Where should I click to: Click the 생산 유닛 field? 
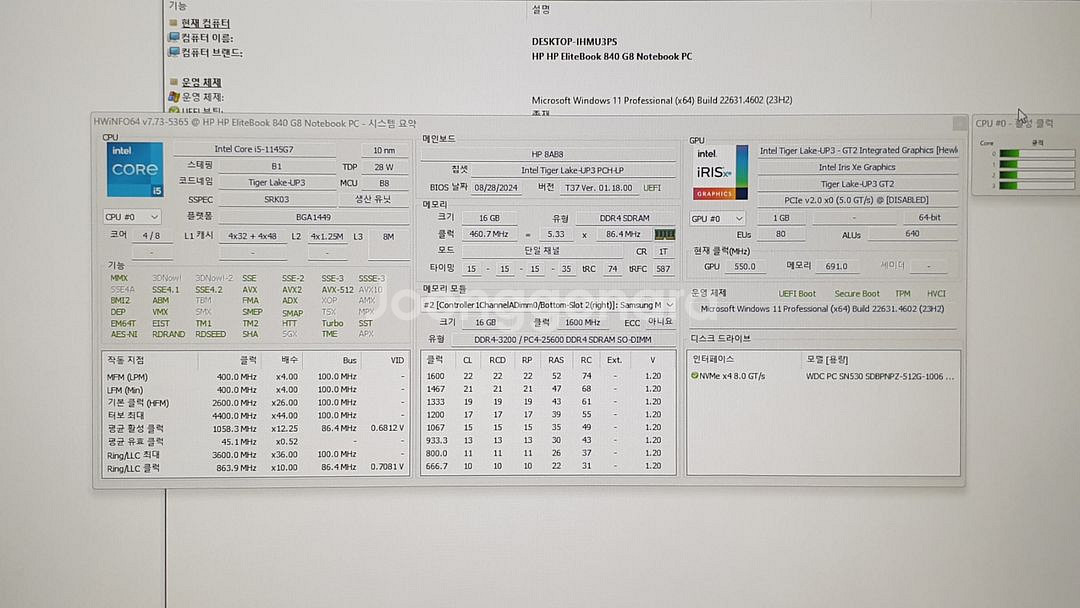[x=373, y=199]
